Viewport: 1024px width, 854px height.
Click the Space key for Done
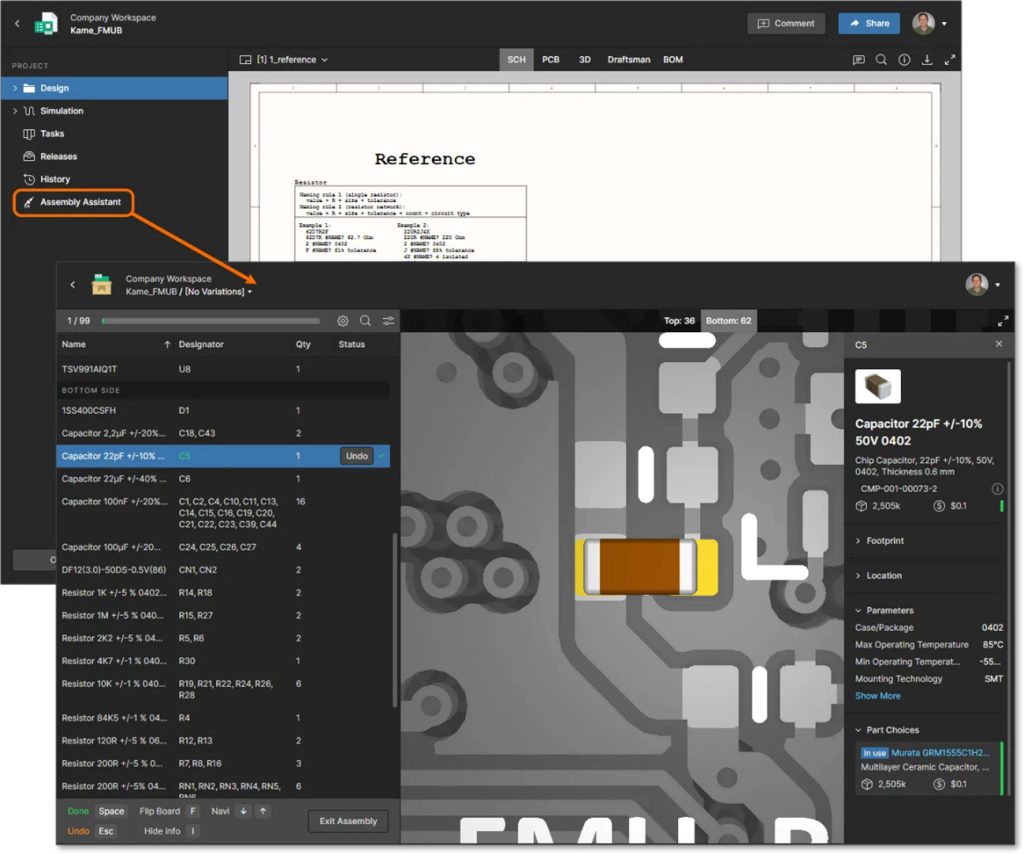pos(111,812)
